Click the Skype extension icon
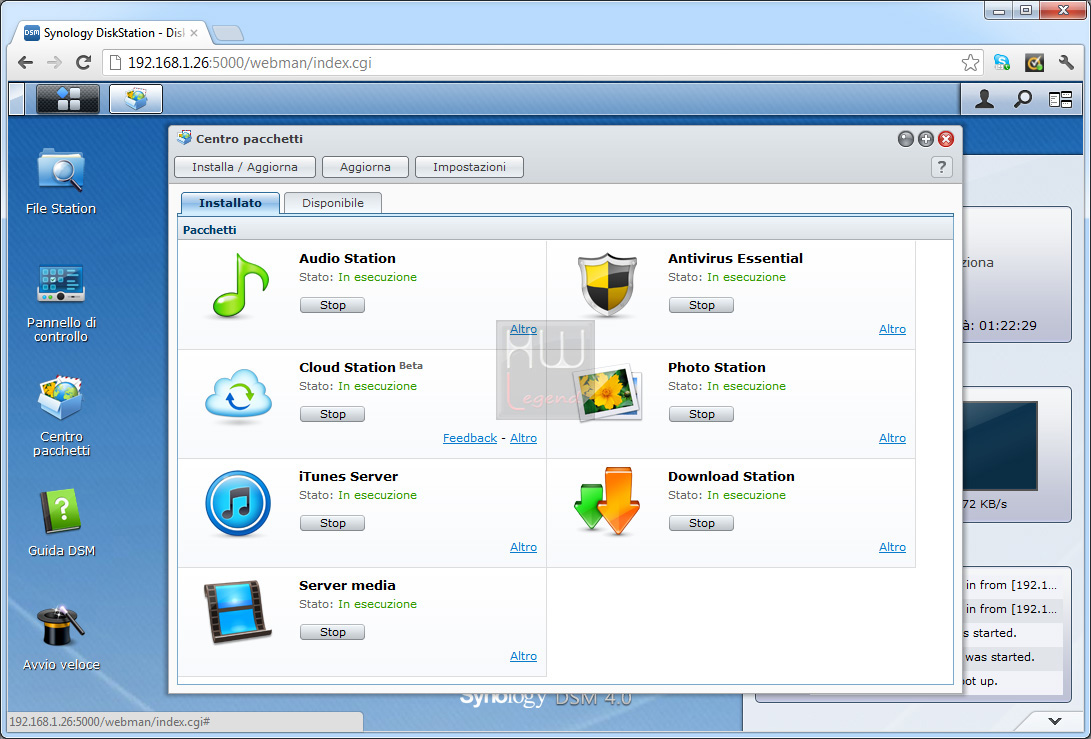 click(x=1002, y=63)
